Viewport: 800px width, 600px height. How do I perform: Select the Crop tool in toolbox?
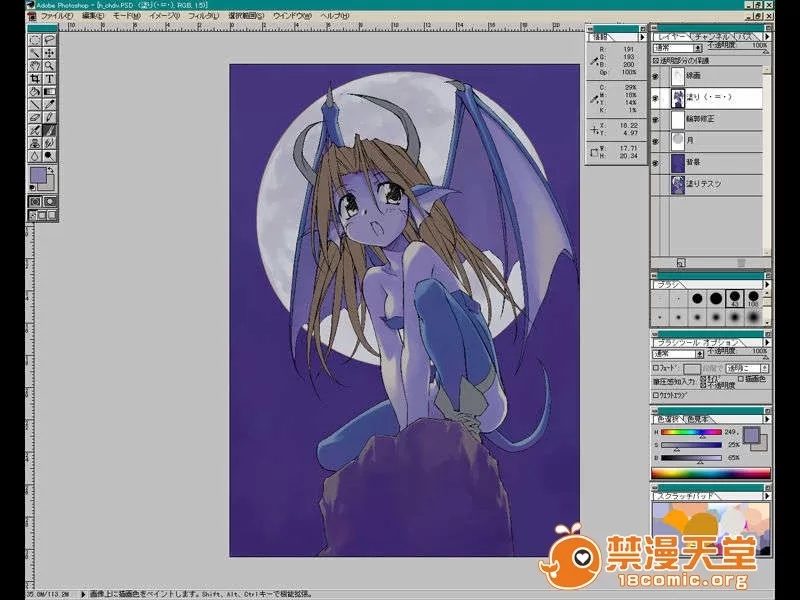click(34, 78)
